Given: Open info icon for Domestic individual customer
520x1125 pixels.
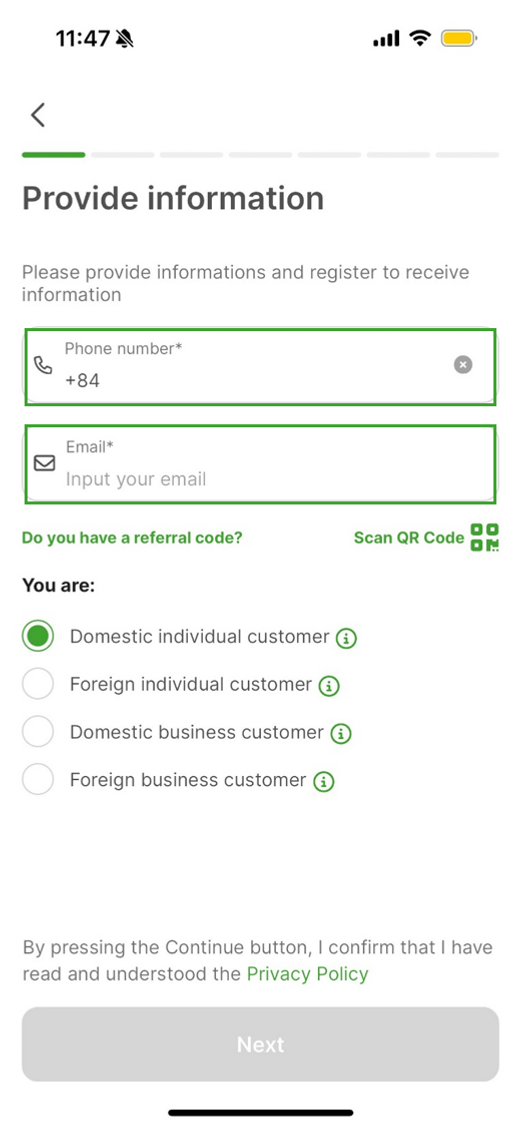Looking at the screenshot, I should [346, 638].
